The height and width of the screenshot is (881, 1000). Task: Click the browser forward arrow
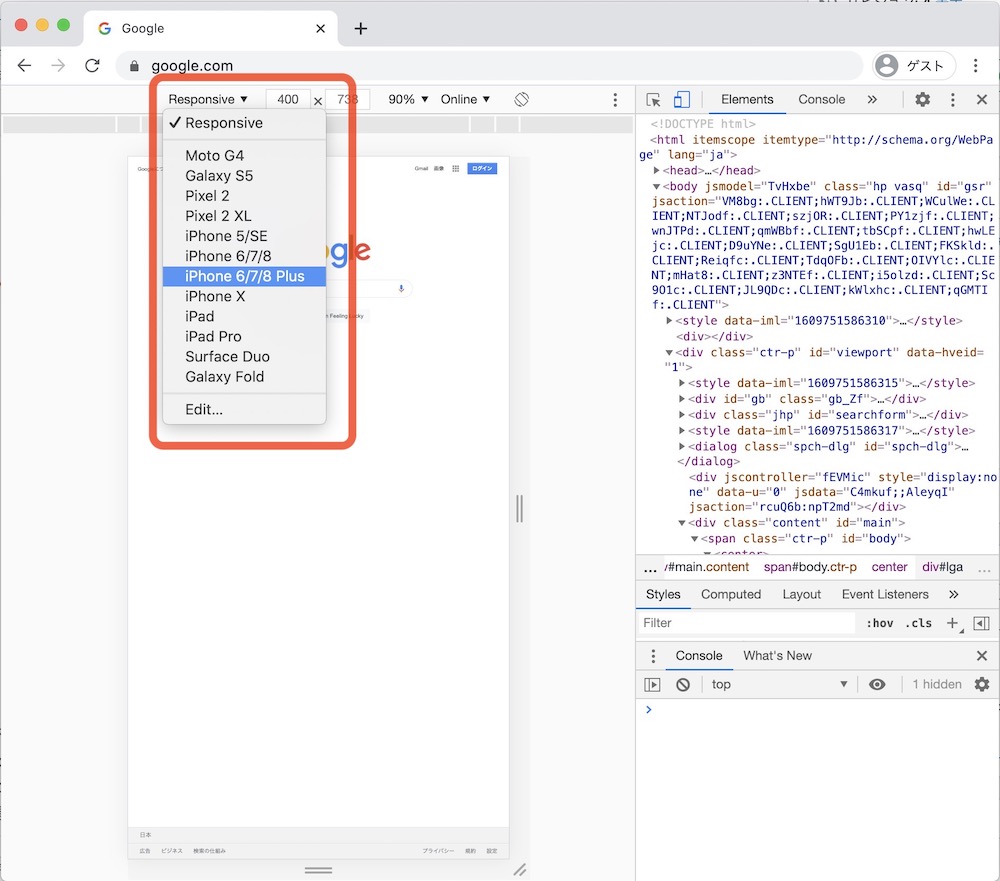[58, 66]
